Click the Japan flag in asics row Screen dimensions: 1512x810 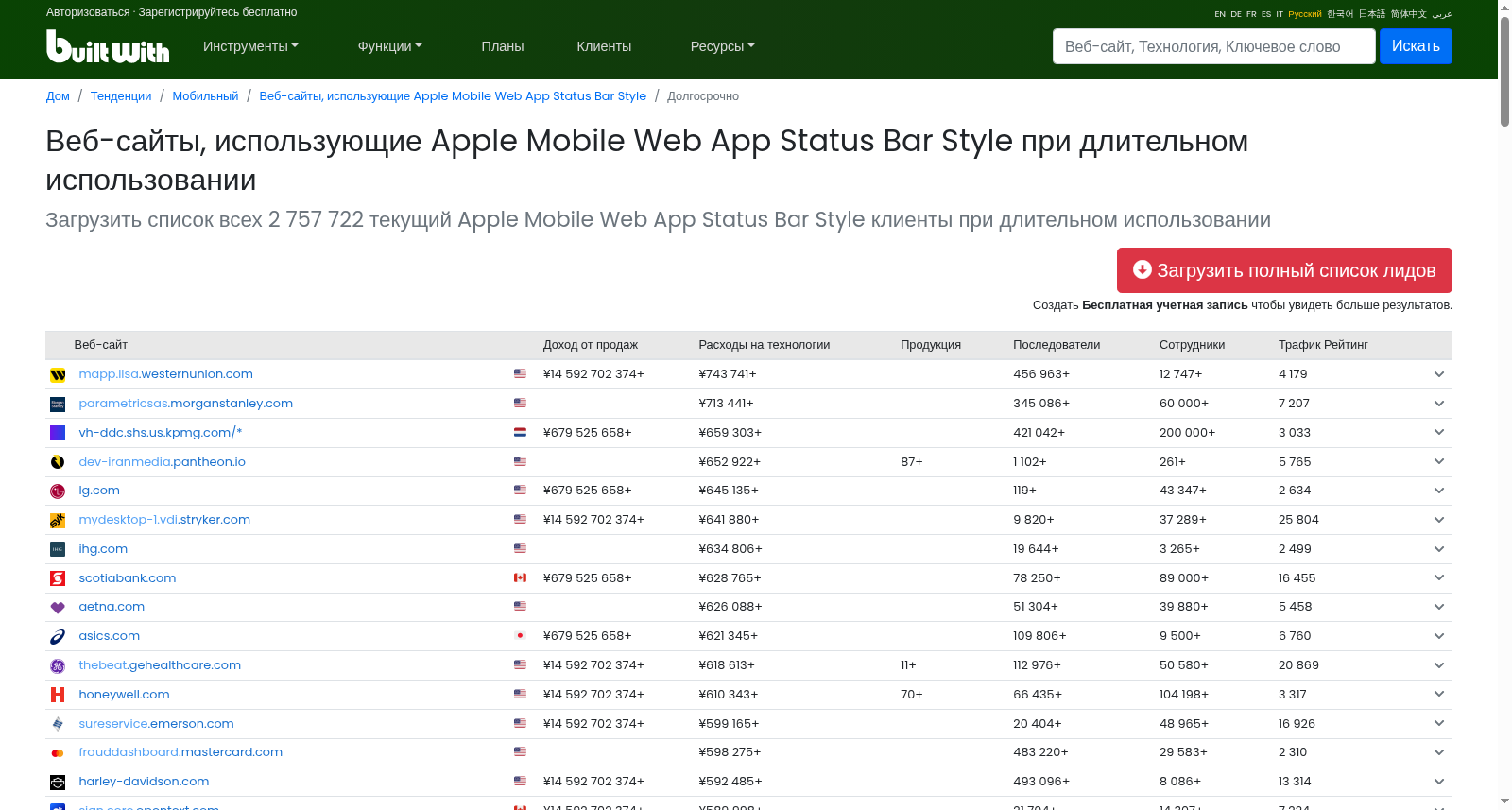(520, 635)
